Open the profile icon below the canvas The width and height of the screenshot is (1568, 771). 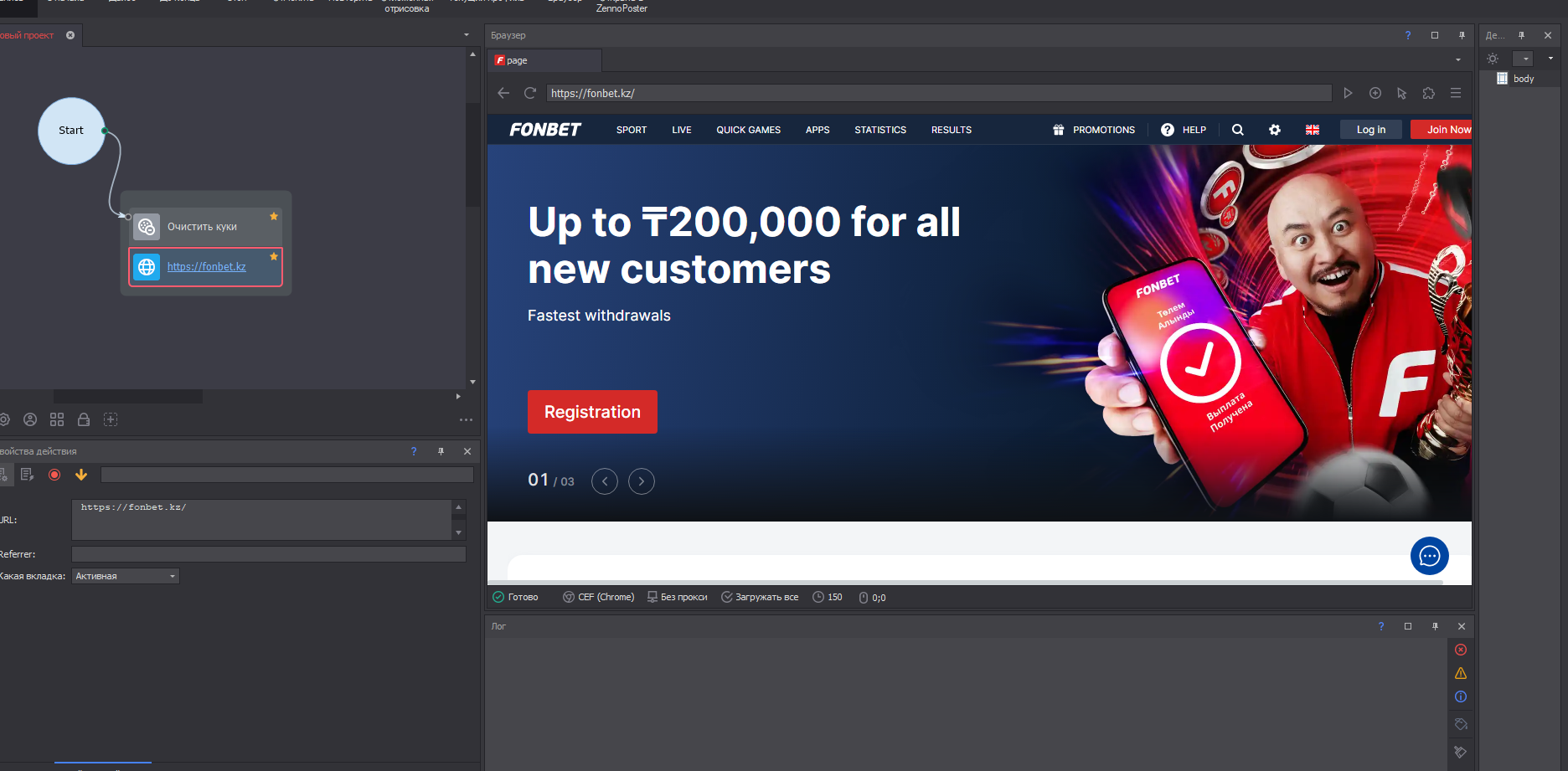coord(30,419)
